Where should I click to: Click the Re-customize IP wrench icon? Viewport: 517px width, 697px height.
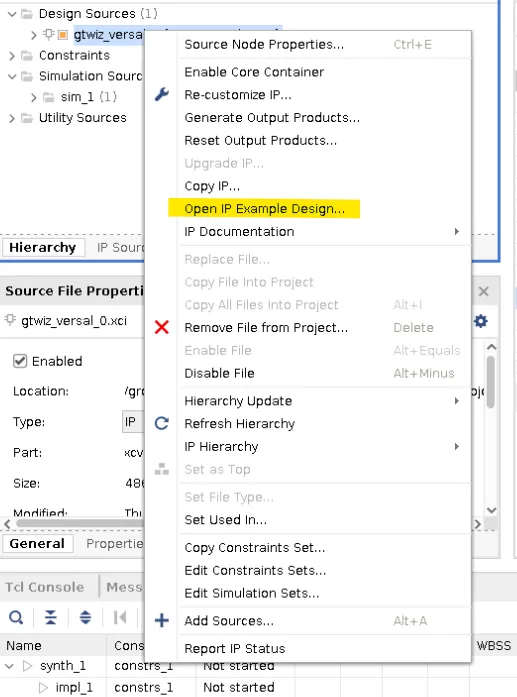click(161, 94)
